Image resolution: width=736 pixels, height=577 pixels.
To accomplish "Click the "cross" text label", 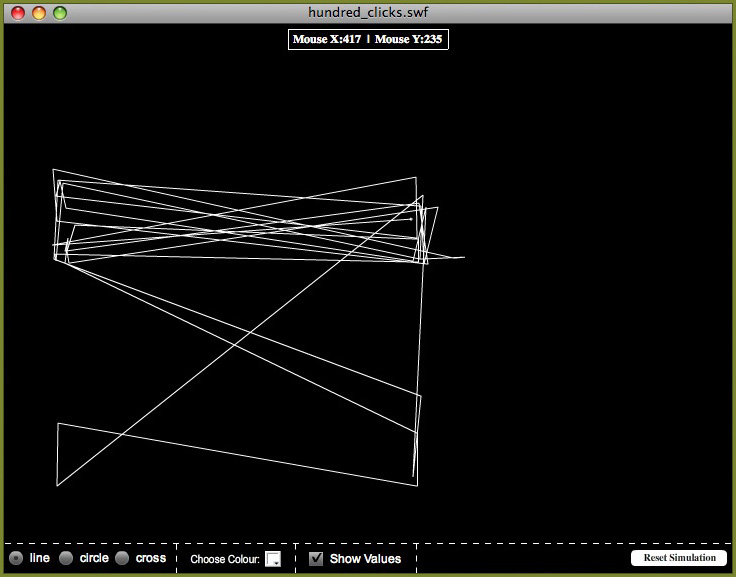I will point(151,558).
